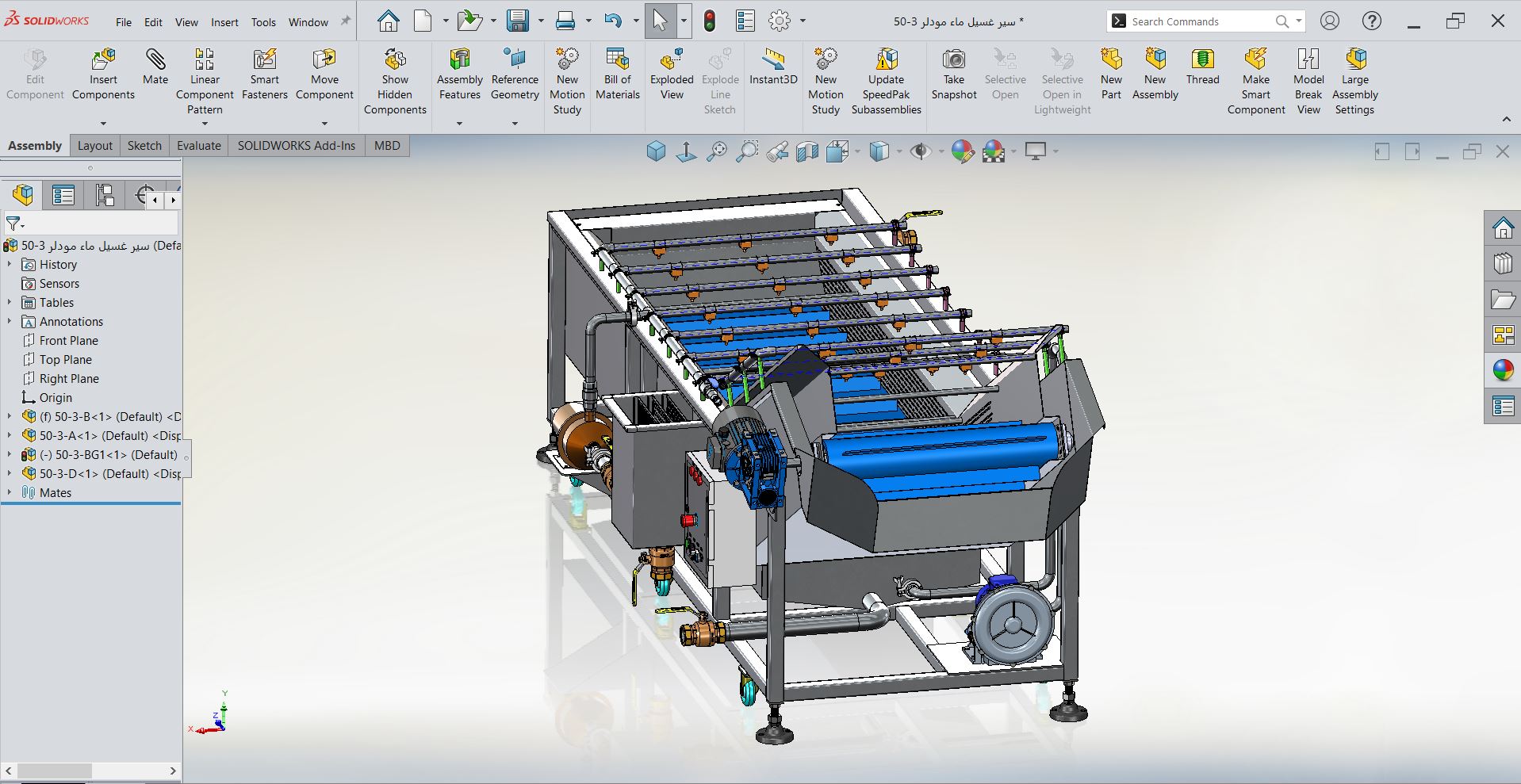Click New Assembly ribbon icon

(1155, 59)
